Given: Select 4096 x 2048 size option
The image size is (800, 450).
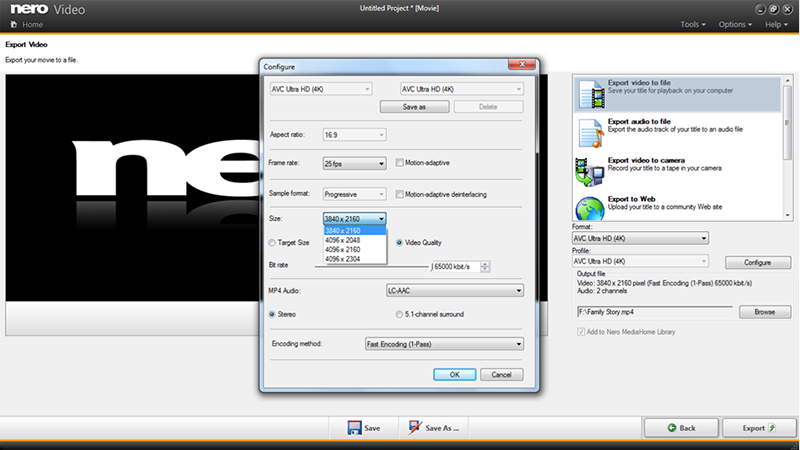Looking at the screenshot, I should (355, 240).
